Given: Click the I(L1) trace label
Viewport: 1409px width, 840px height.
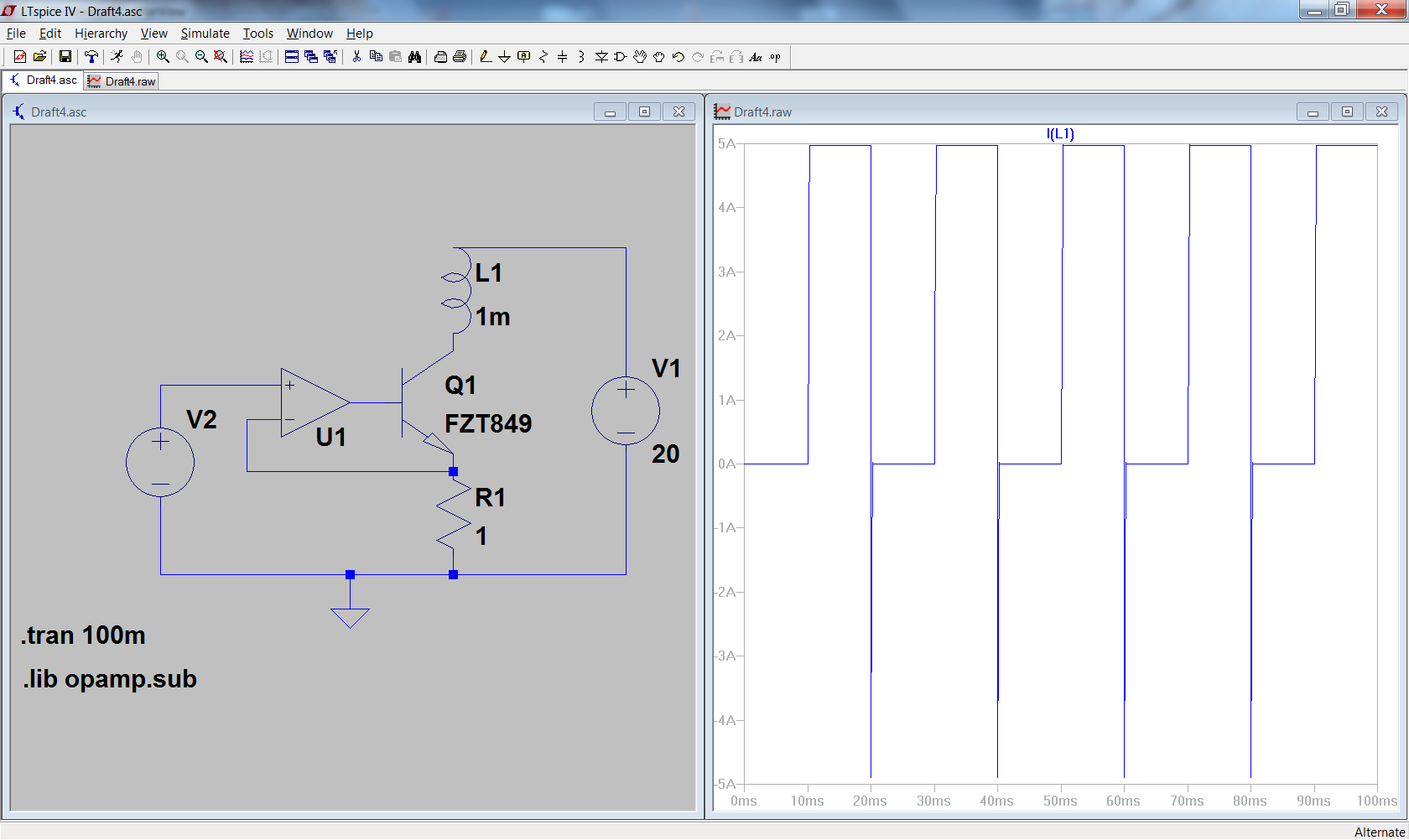Looking at the screenshot, I should pos(1060,133).
